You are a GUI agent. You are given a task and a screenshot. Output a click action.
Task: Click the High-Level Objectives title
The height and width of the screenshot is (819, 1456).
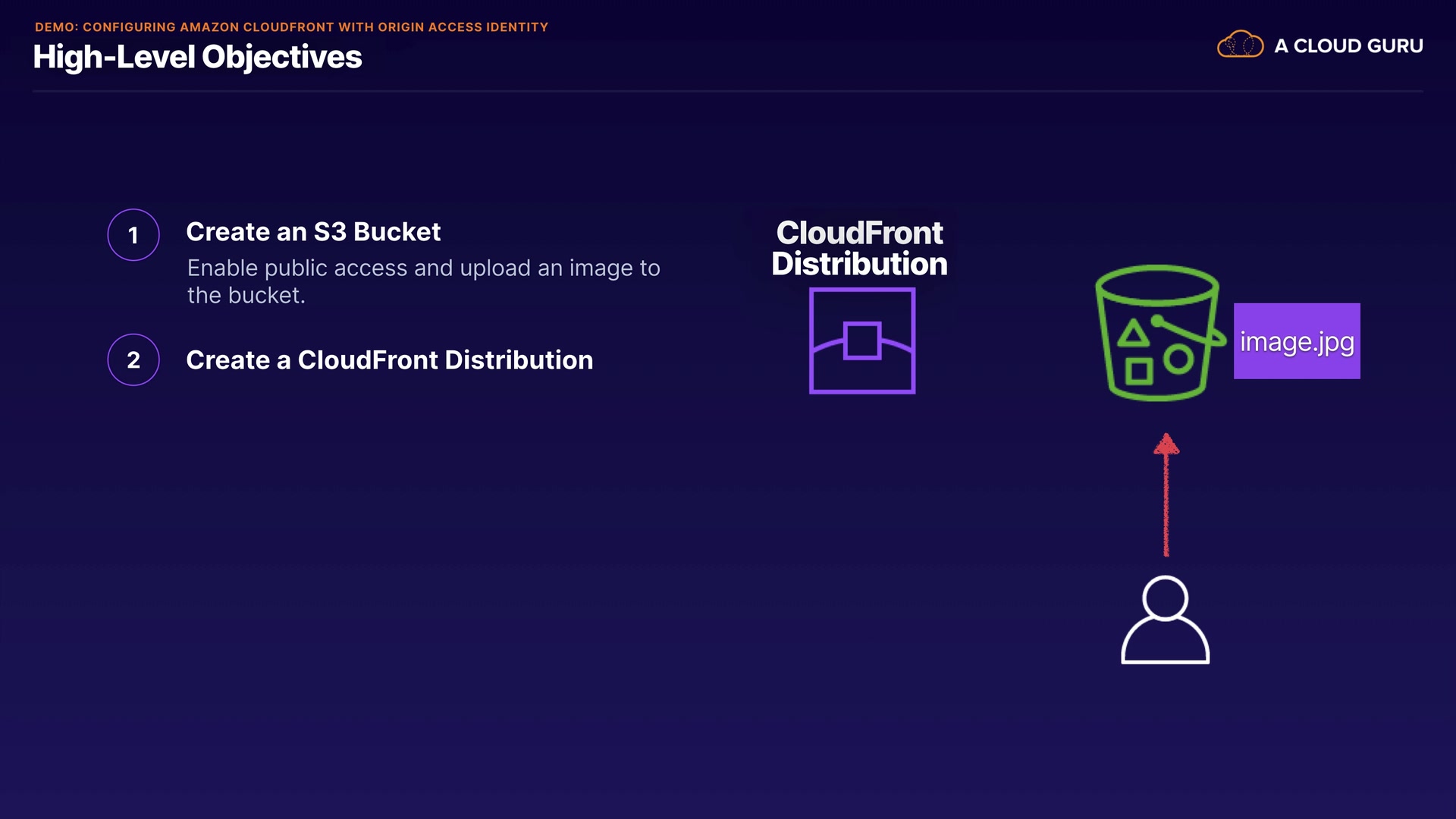point(197,57)
